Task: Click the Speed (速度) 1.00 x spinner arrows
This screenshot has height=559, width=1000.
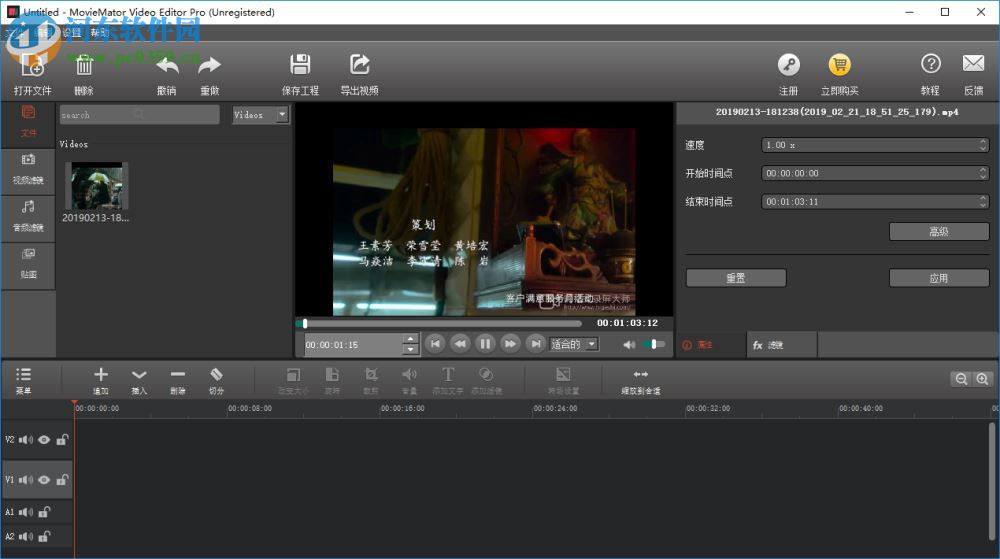Action: pos(983,145)
